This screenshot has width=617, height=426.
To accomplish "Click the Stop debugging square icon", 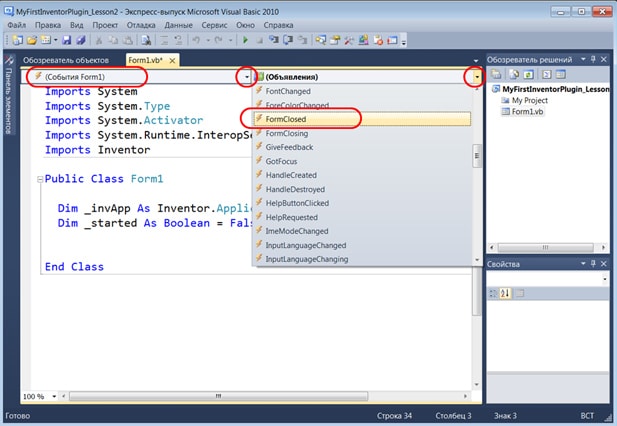I will [259, 40].
